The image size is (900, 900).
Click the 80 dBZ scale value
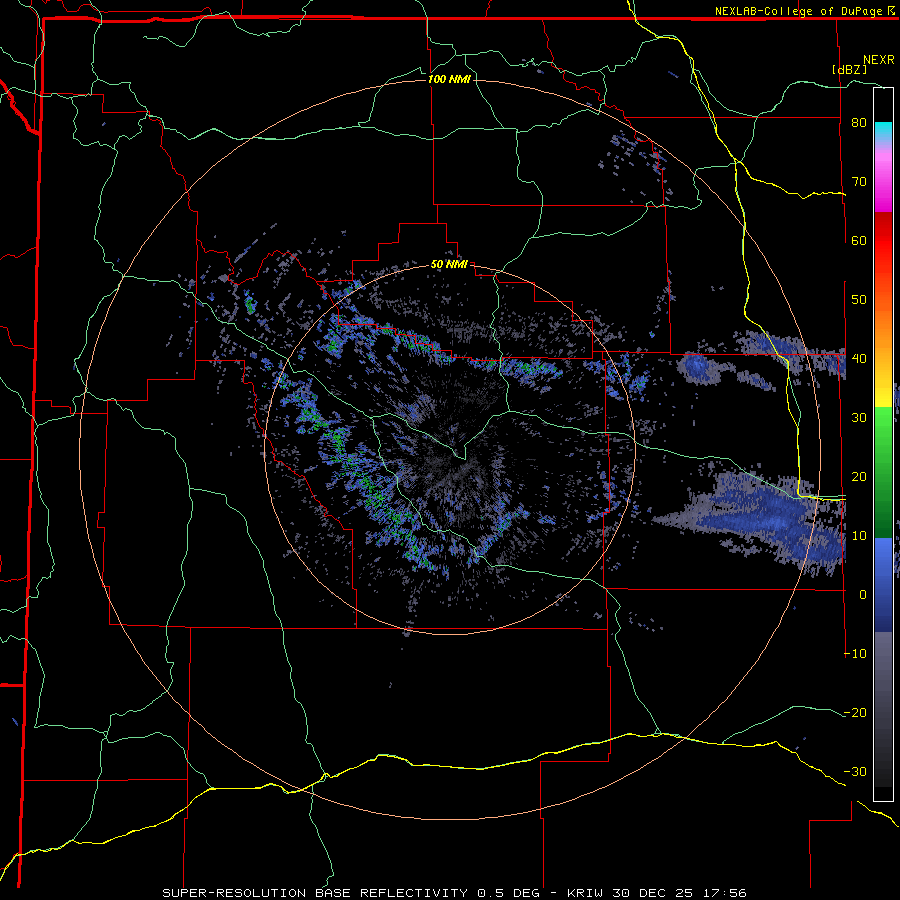click(859, 123)
